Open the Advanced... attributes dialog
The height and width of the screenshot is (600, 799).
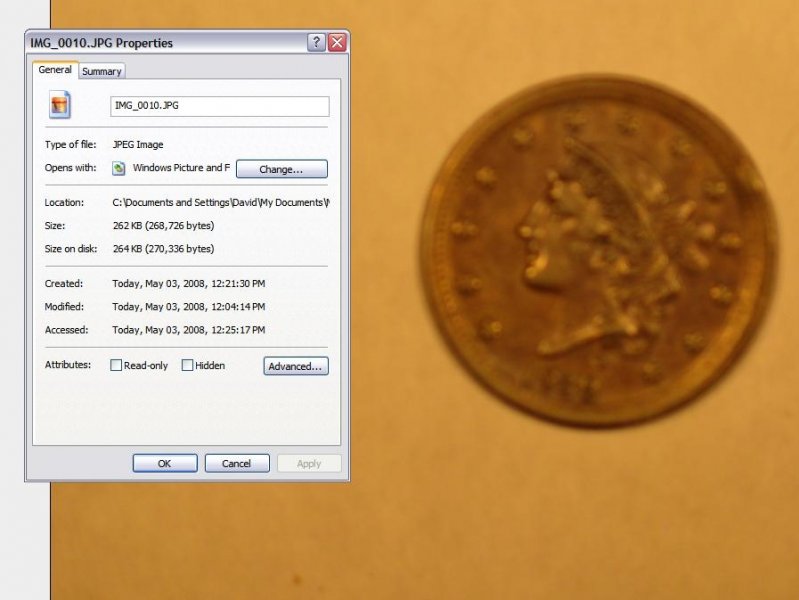[296, 366]
